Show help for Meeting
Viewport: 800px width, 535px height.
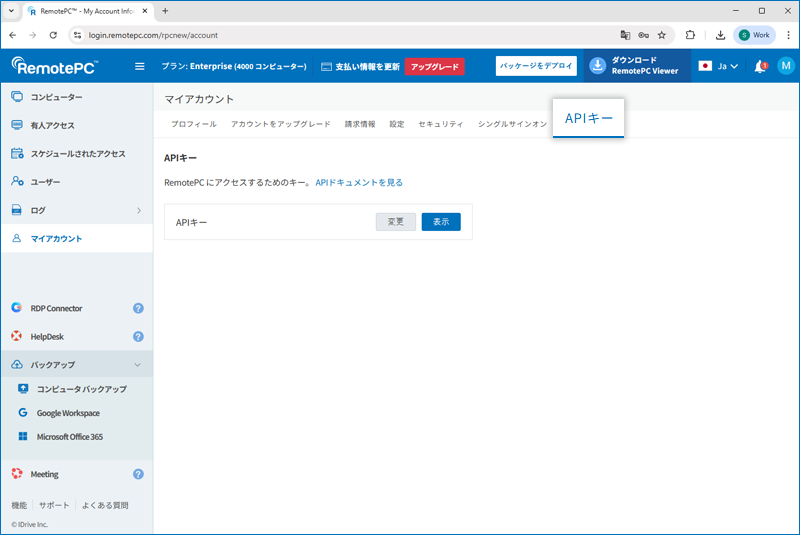(138, 474)
